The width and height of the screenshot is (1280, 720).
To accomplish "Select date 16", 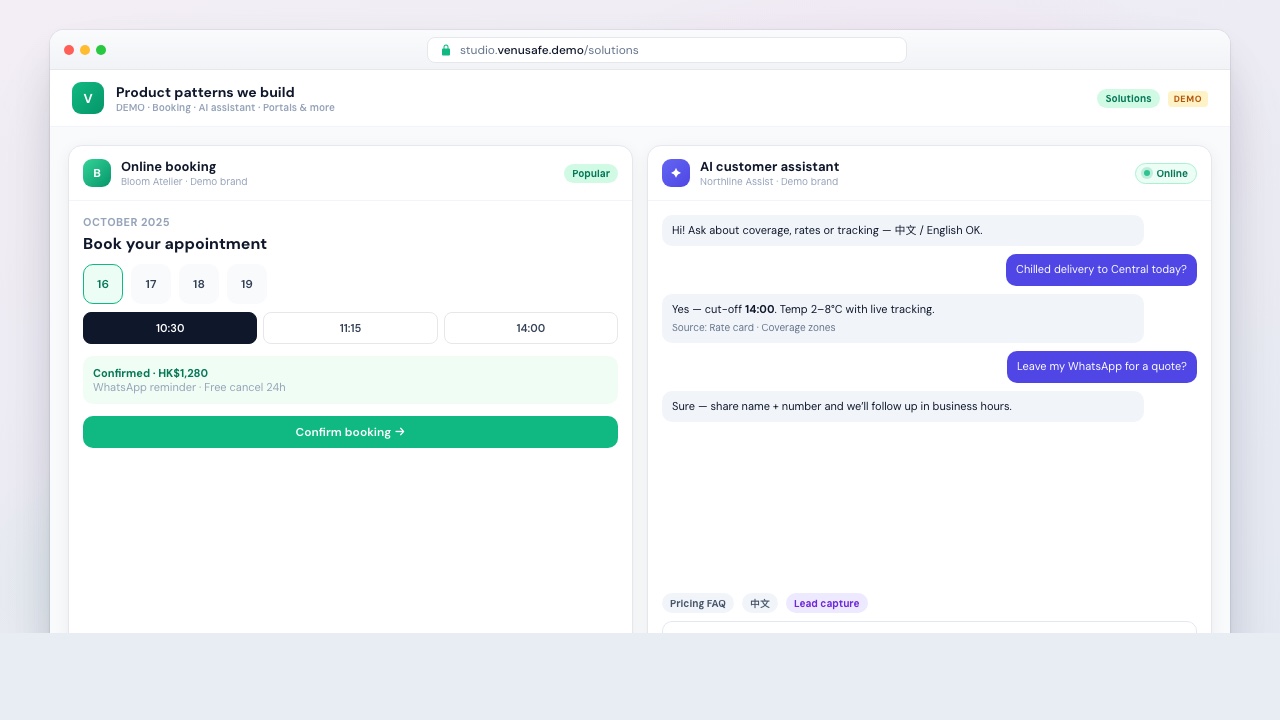I will click(x=103, y=284).
